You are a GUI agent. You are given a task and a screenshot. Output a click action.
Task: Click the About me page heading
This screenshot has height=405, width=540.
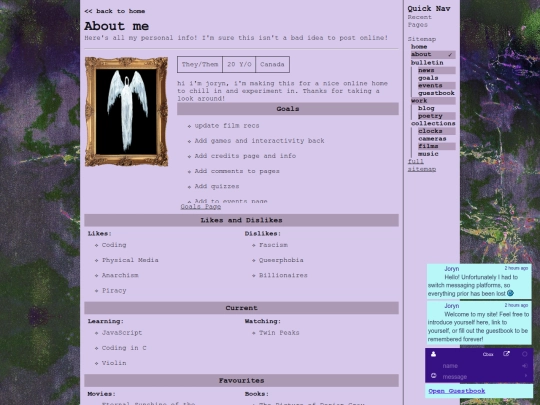116,26
